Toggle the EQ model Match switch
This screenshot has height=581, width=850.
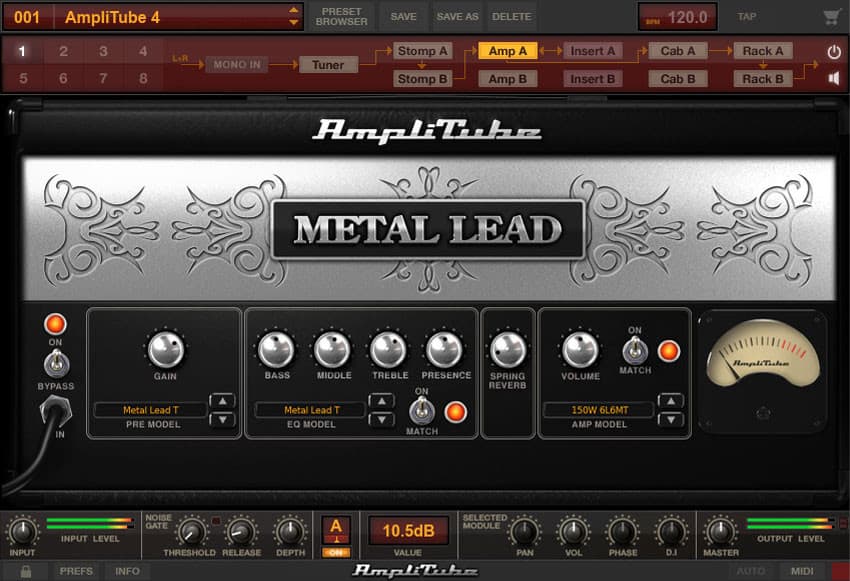422,411
